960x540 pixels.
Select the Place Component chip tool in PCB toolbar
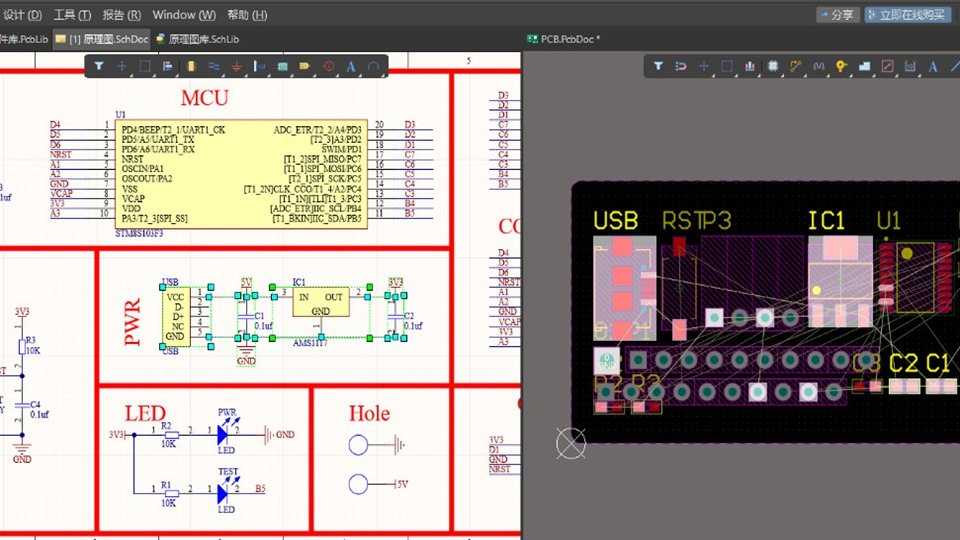point(773,66)
